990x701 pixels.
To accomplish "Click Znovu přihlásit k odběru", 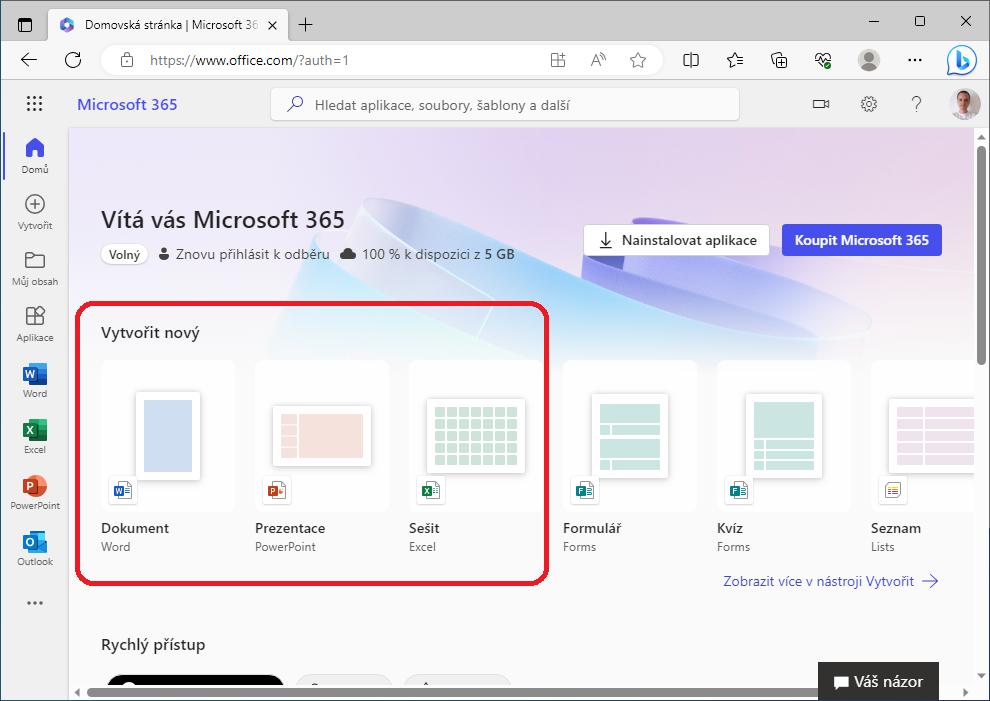I will pyautogui.click(x=244, y=255).
